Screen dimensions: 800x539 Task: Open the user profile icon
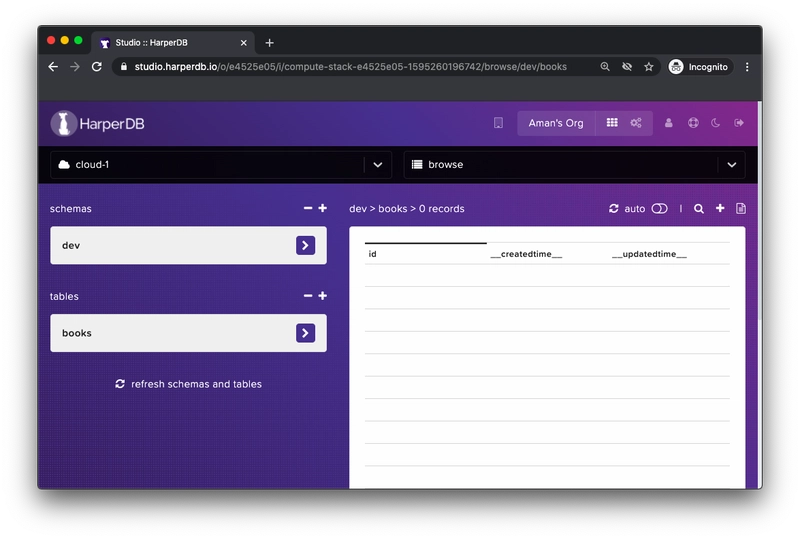(668, 123)
